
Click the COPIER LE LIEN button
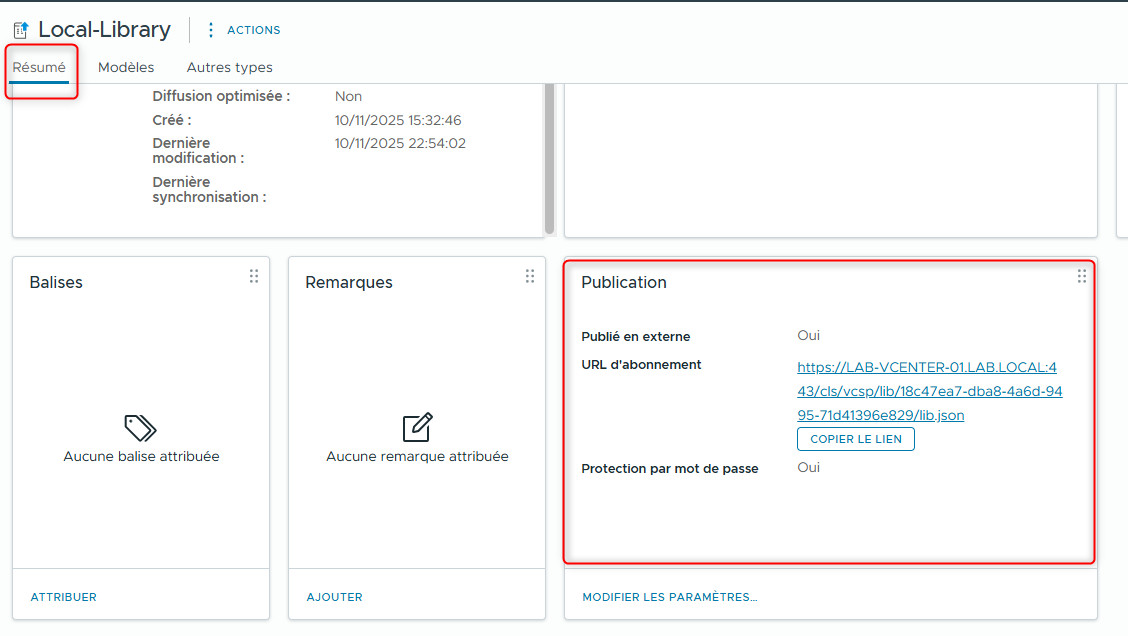[x=855, y=438]
